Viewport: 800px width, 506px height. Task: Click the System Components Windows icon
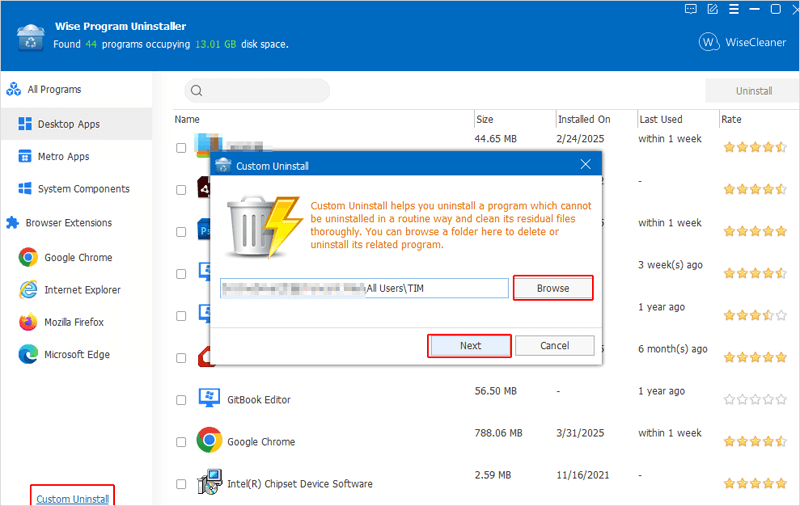point(25,189)
